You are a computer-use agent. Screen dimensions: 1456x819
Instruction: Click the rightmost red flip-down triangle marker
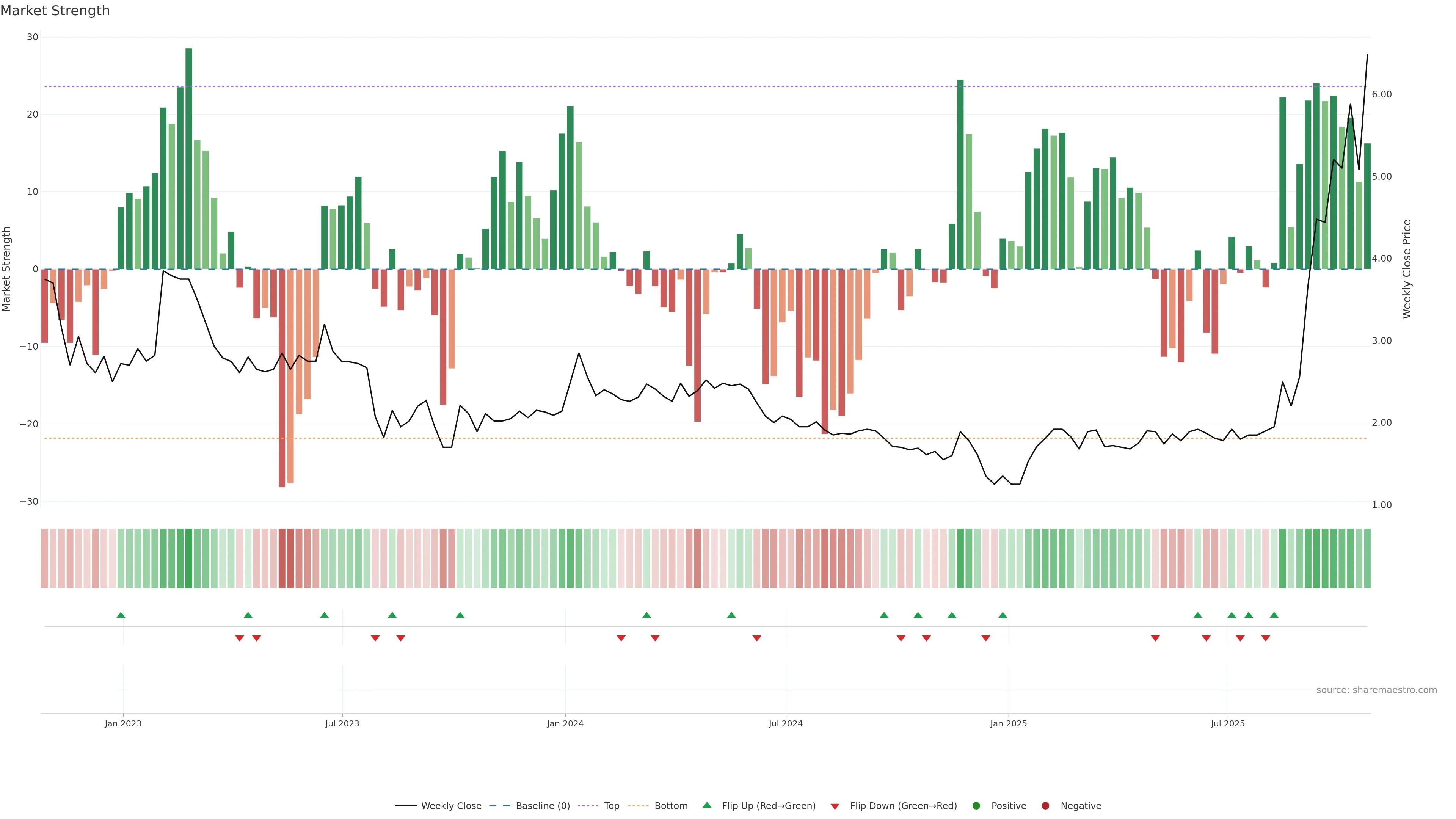[1266, 638]
